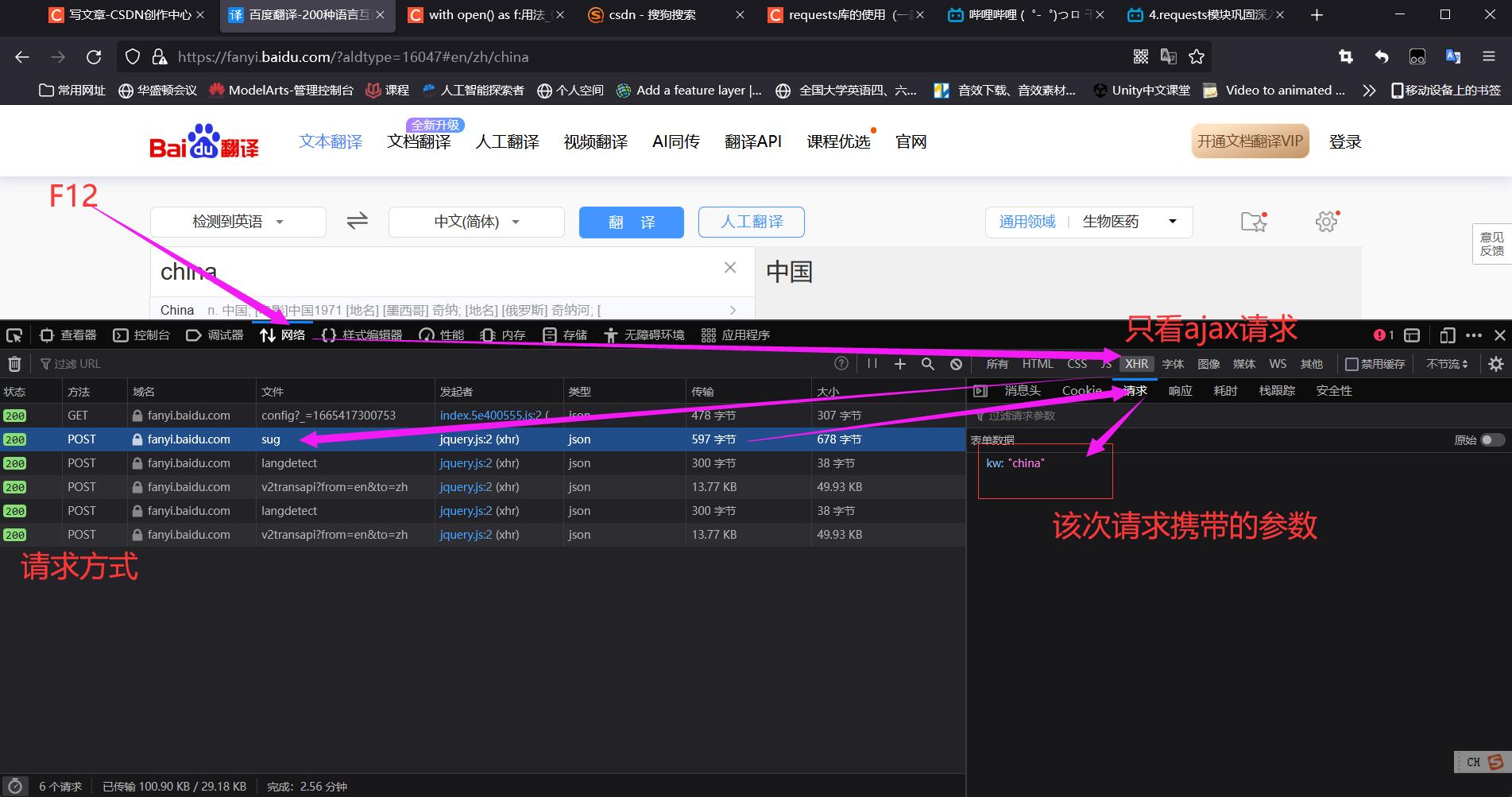Open the QR code icon in address bar
Image resolution: width=1512 pixels, height=797 pixels.
point(1141,56)
